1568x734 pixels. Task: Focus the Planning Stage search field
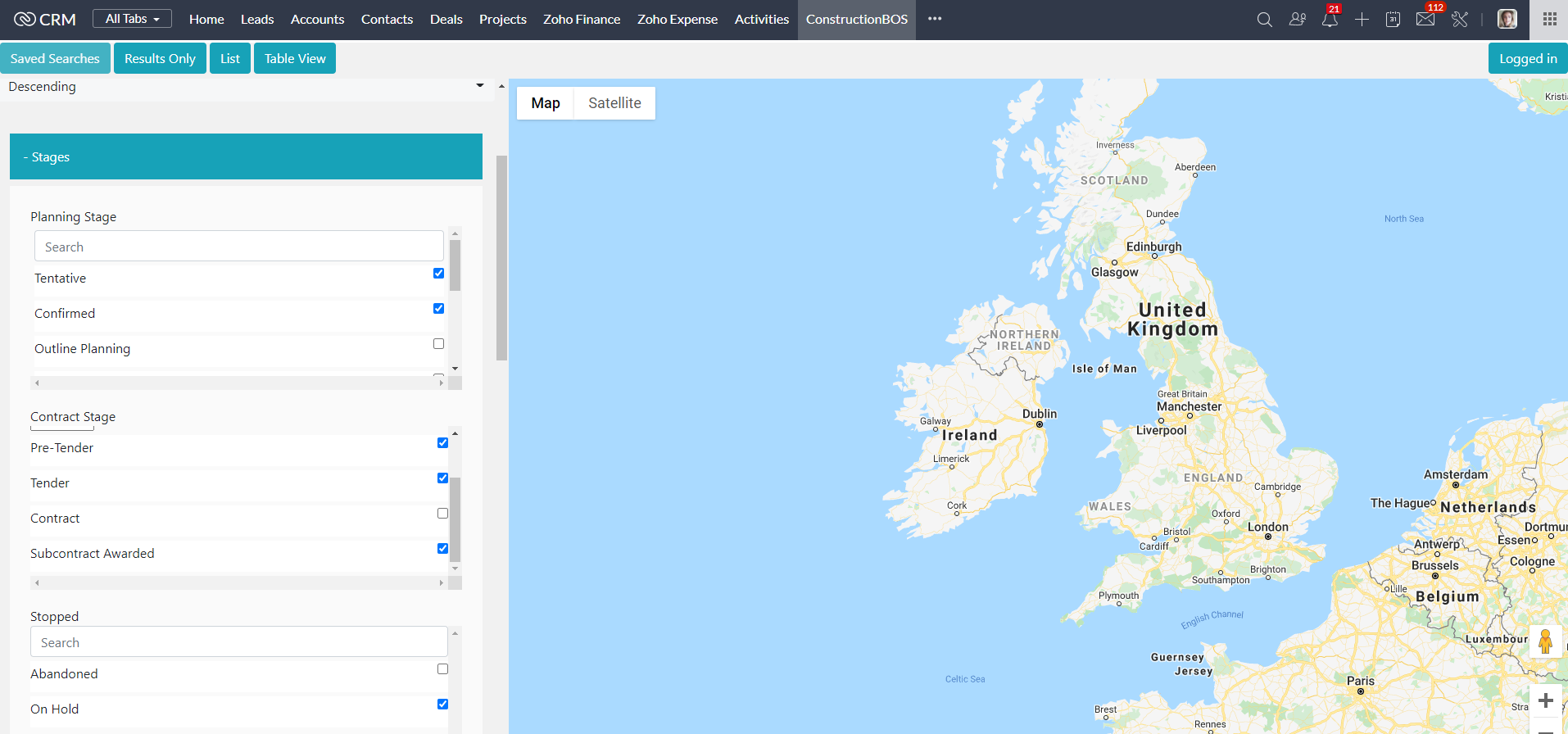(x=239, y=247)
